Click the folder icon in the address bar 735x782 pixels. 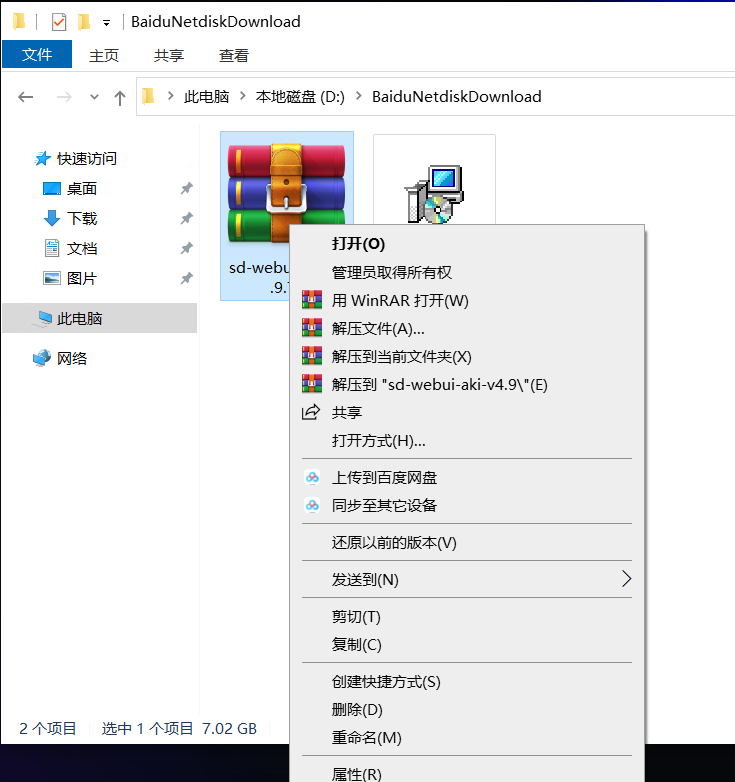click(148, 96)
